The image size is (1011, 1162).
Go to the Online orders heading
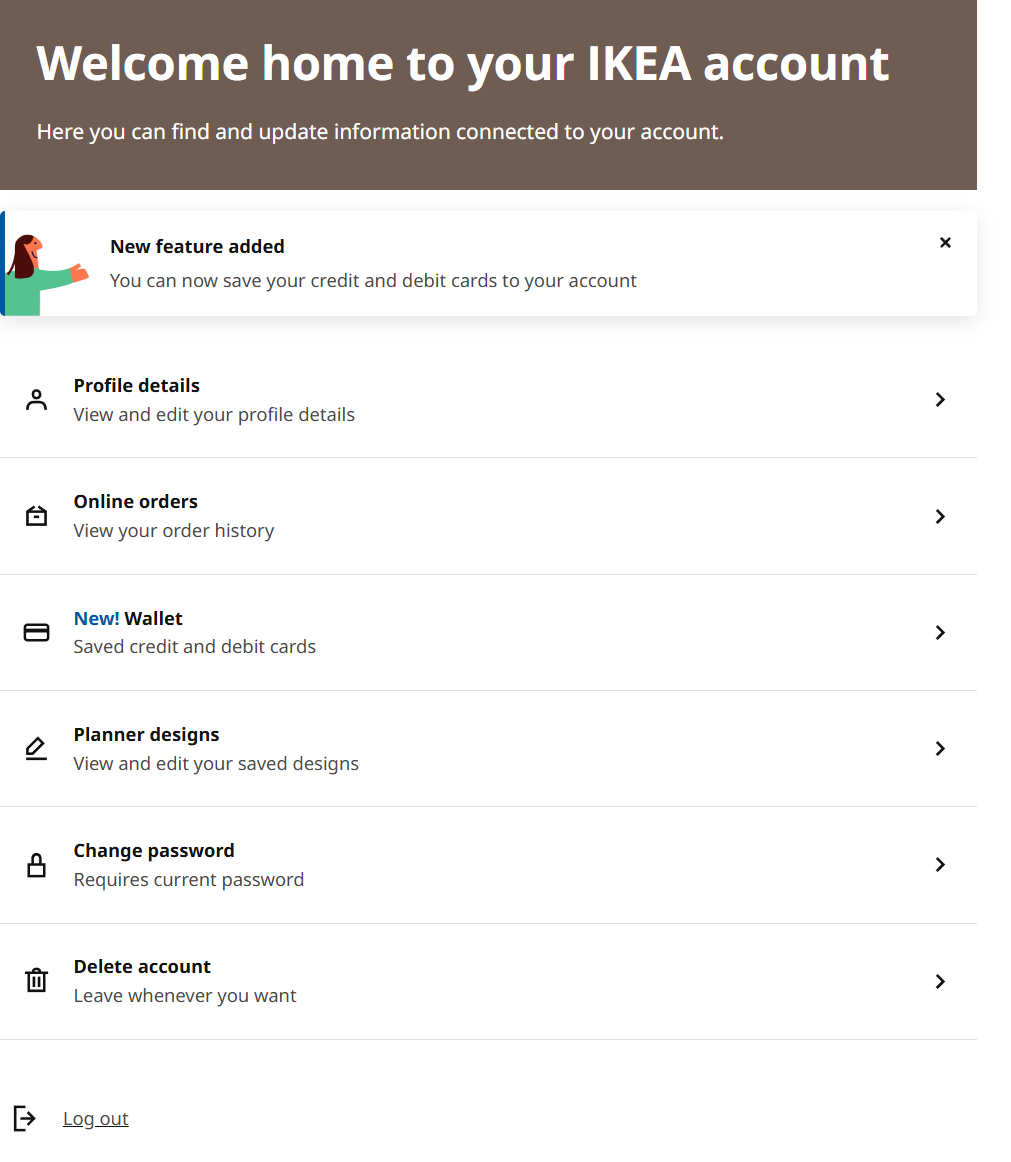(136, 502)
